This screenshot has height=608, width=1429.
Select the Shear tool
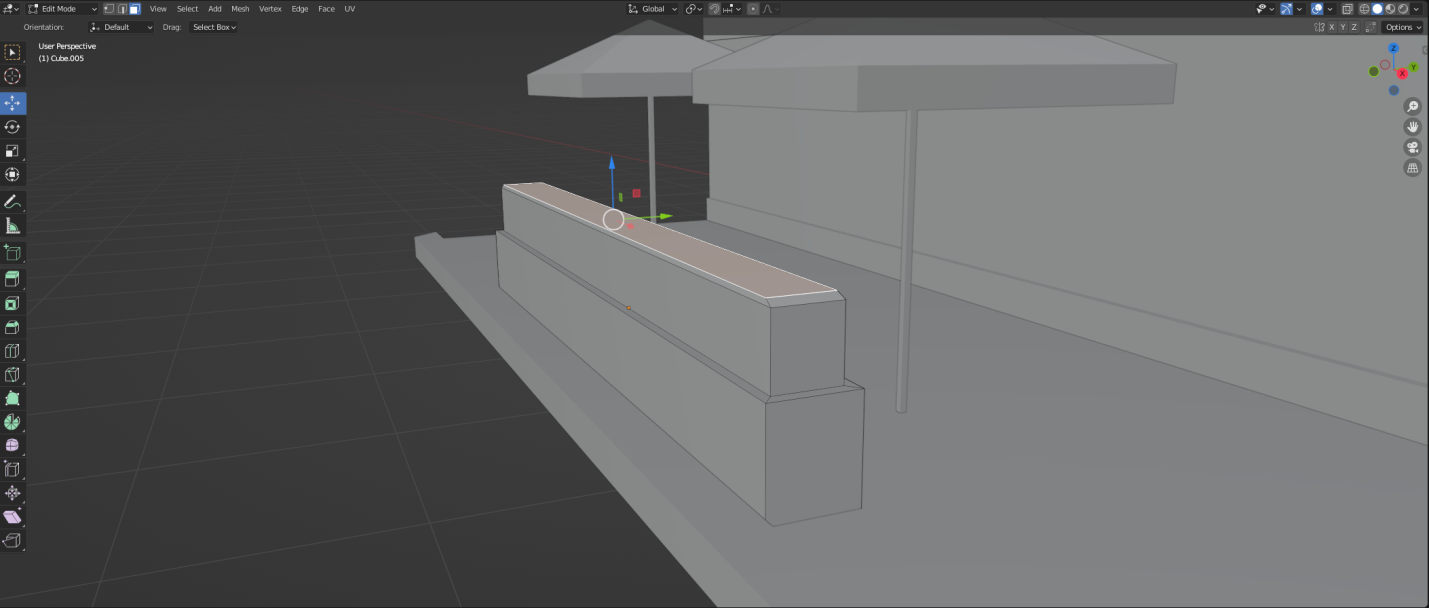(13, 518)
